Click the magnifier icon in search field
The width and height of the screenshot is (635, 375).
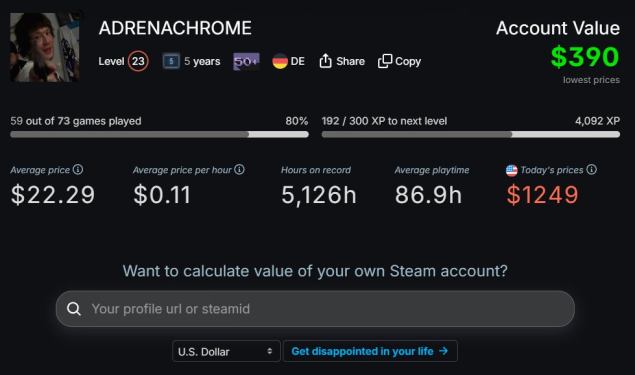click(x=74, y=309)
